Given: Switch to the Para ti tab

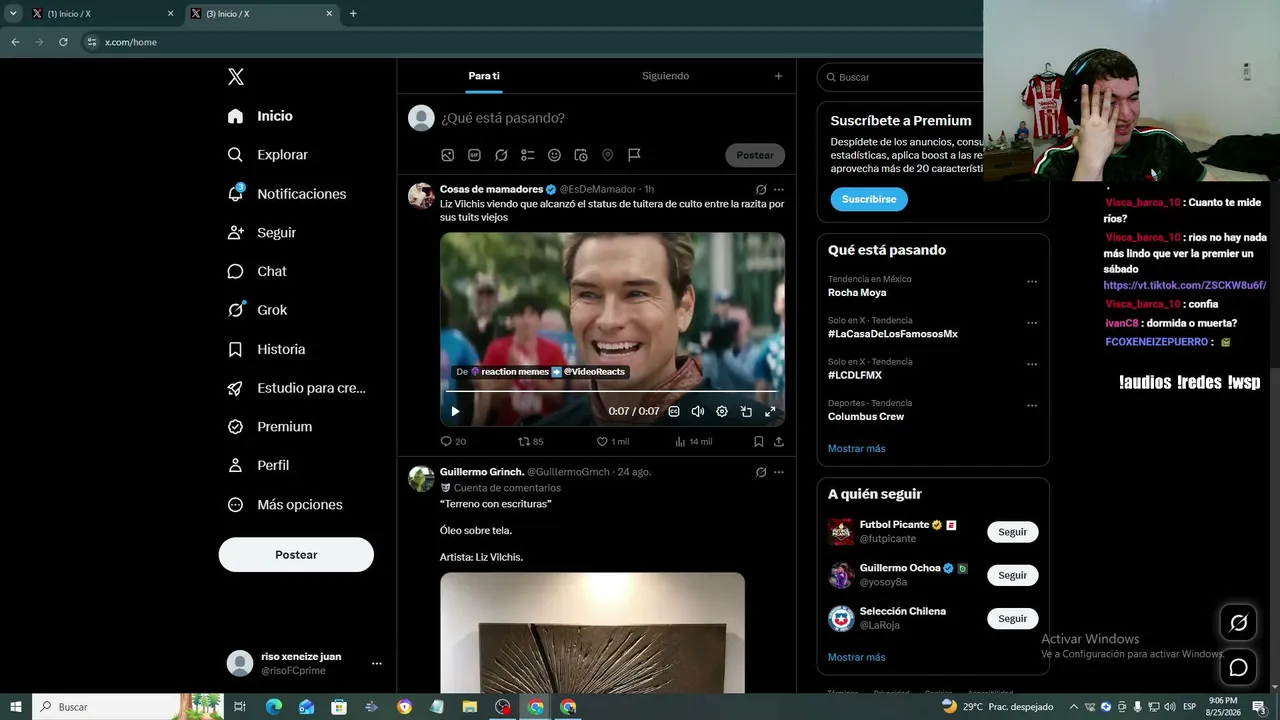Looking at the screenshot, I should pos(484,76).
